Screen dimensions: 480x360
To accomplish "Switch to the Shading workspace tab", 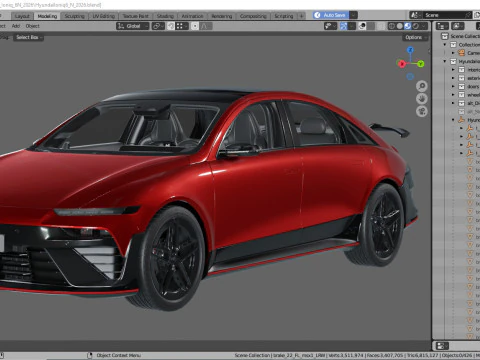I will pyautogui.click(x=165, y=16).
